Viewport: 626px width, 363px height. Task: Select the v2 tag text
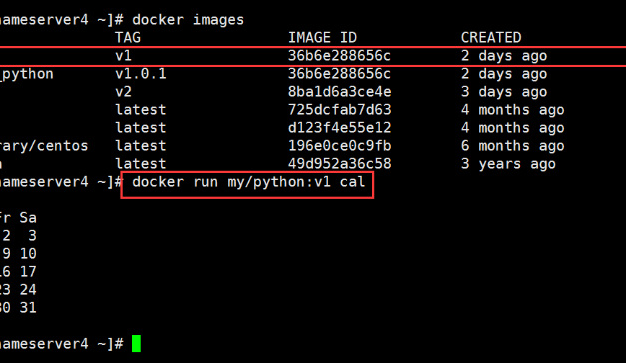pyautogui.click(x=123, y=92)
